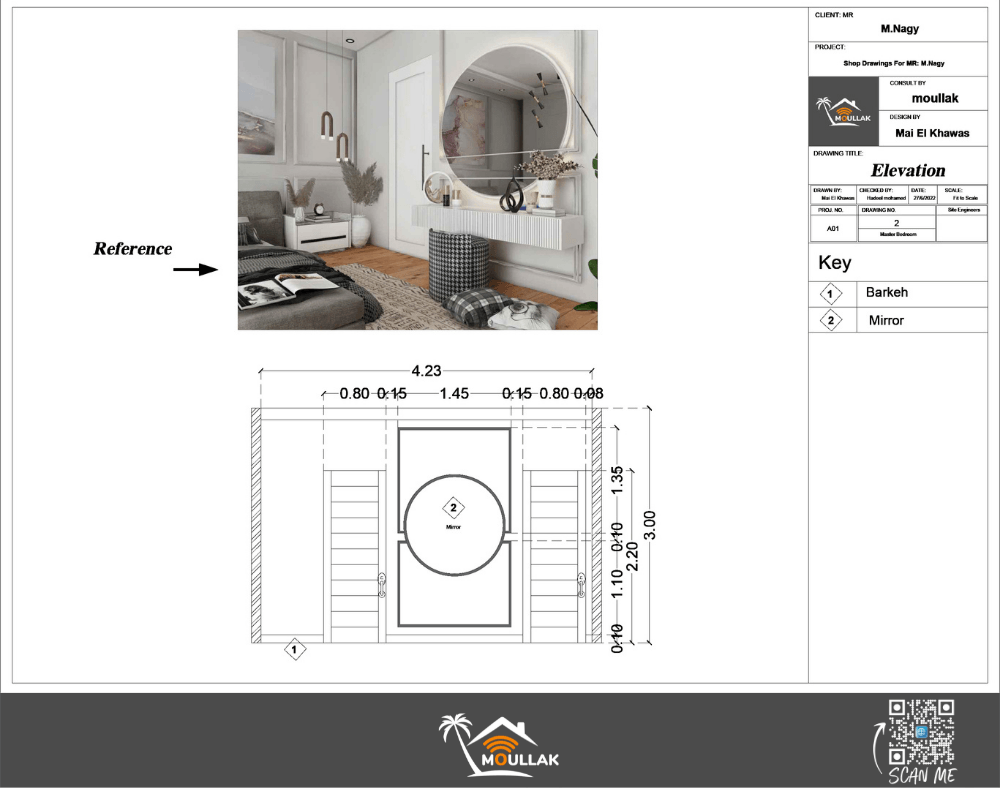Click the left door handle in the elevation
This screenshot has width=1000, height=788.
pos(381,584)
